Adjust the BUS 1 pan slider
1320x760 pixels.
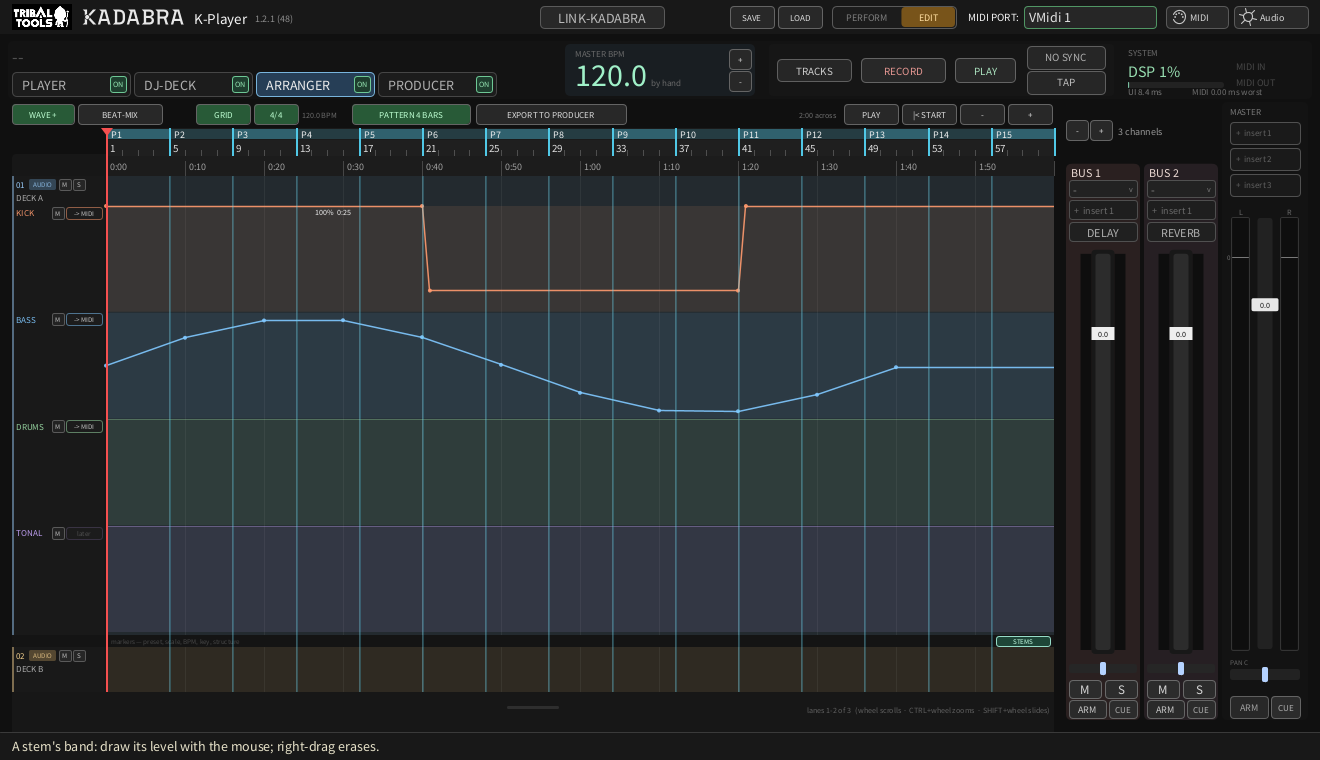pyautogui.click(x=1103, y=668)
